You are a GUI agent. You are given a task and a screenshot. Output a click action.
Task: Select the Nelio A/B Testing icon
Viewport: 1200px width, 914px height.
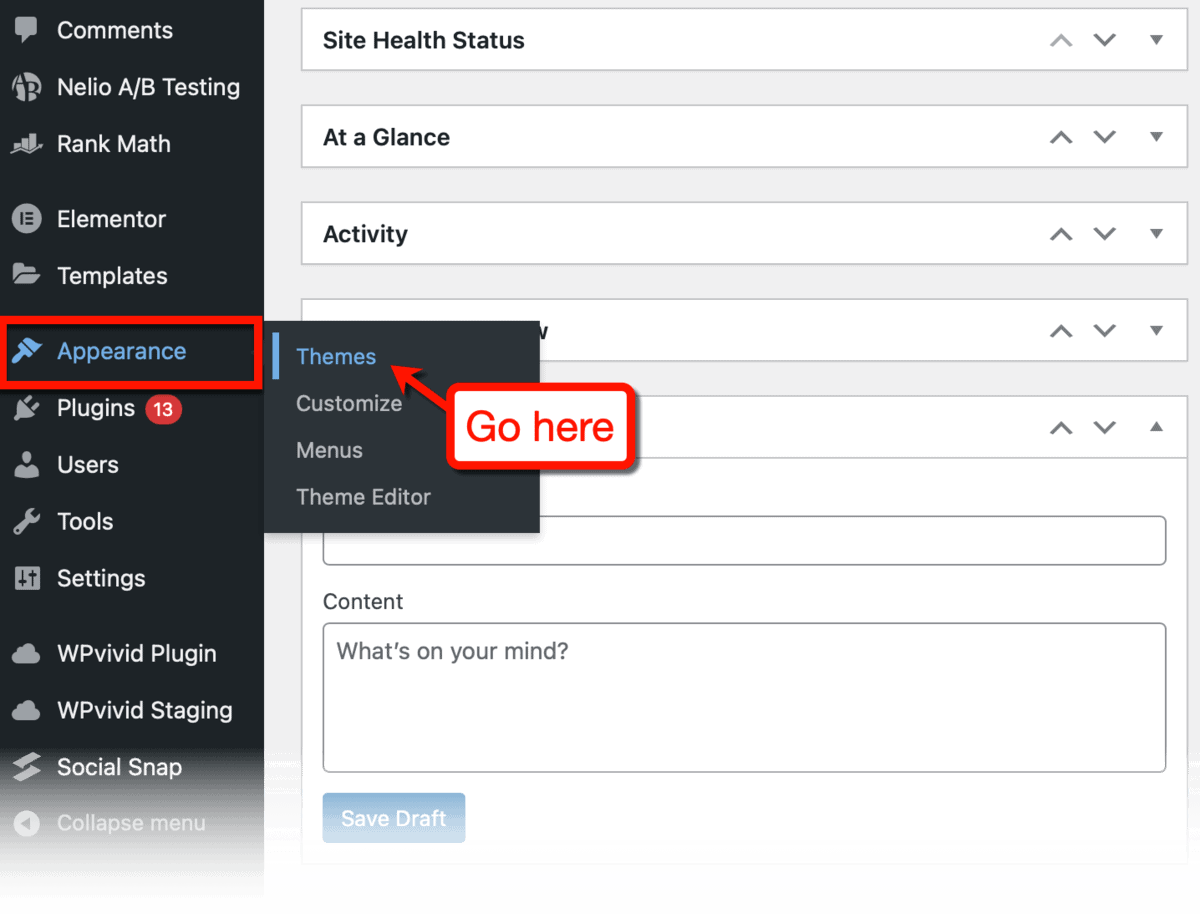tap(28, 87)
